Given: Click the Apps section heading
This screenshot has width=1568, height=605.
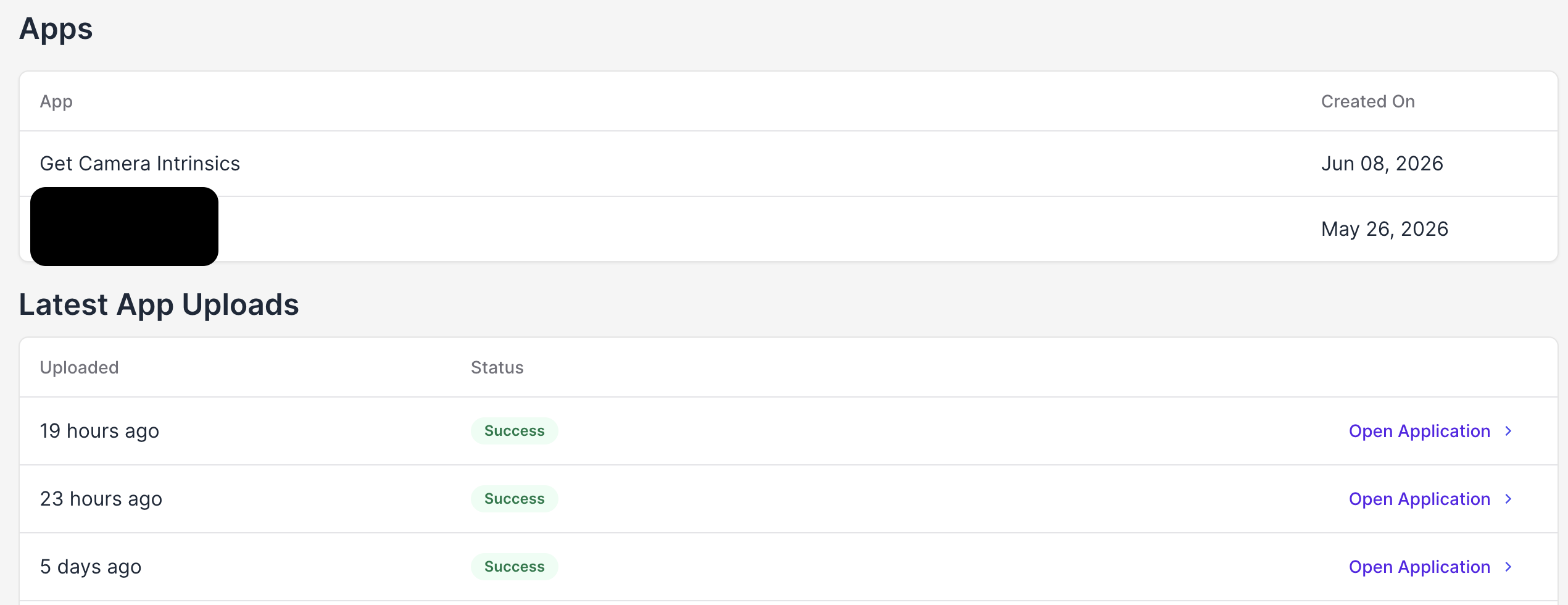Looking at the screenshot, I should click(56, 29).
